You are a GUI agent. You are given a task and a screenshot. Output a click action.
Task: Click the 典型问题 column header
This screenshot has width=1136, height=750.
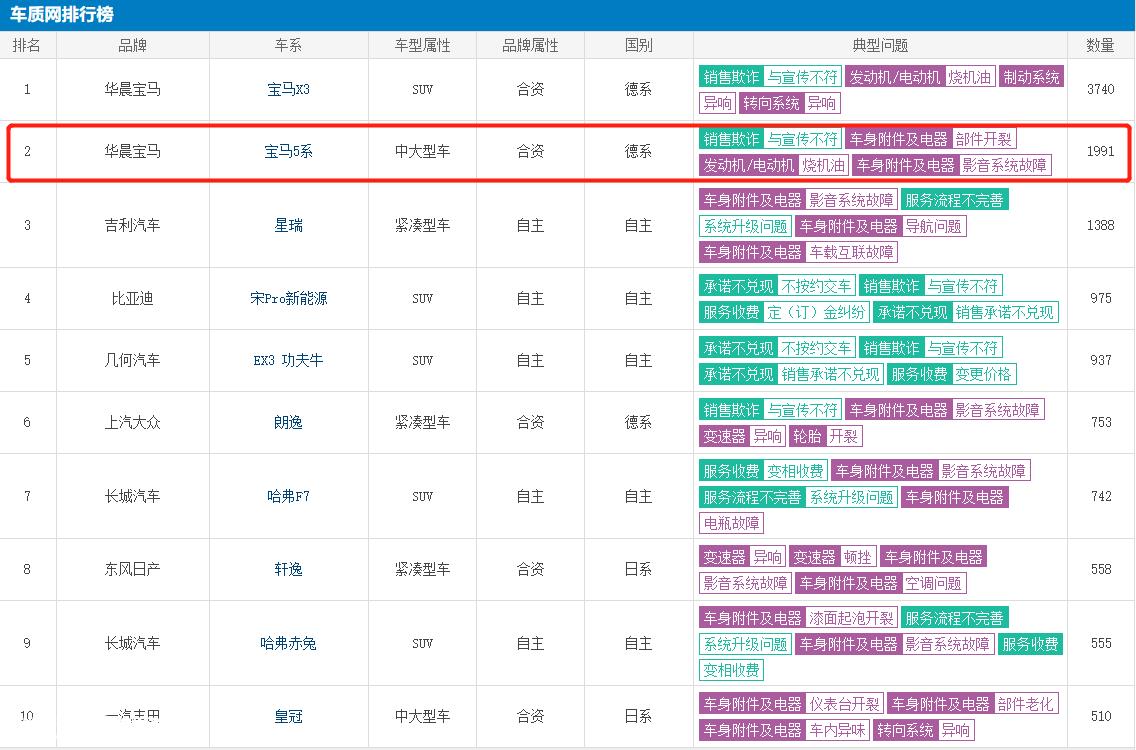[880, 45]
